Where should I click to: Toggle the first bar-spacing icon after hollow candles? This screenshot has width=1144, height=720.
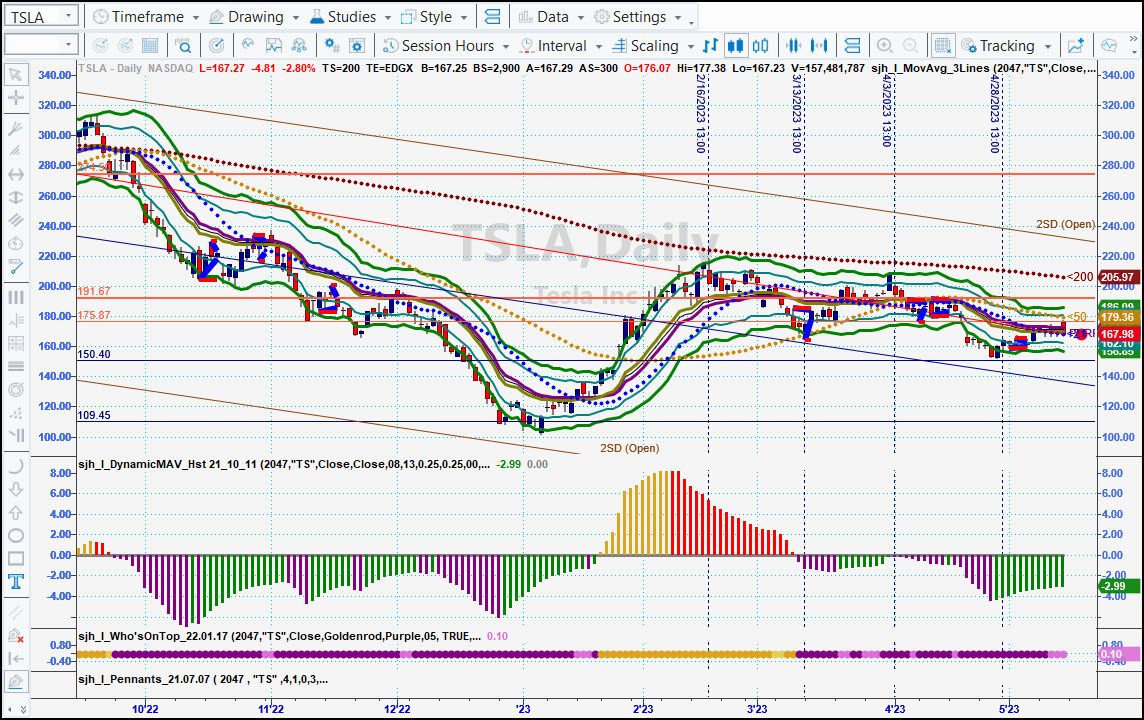(x=794, y=46)
